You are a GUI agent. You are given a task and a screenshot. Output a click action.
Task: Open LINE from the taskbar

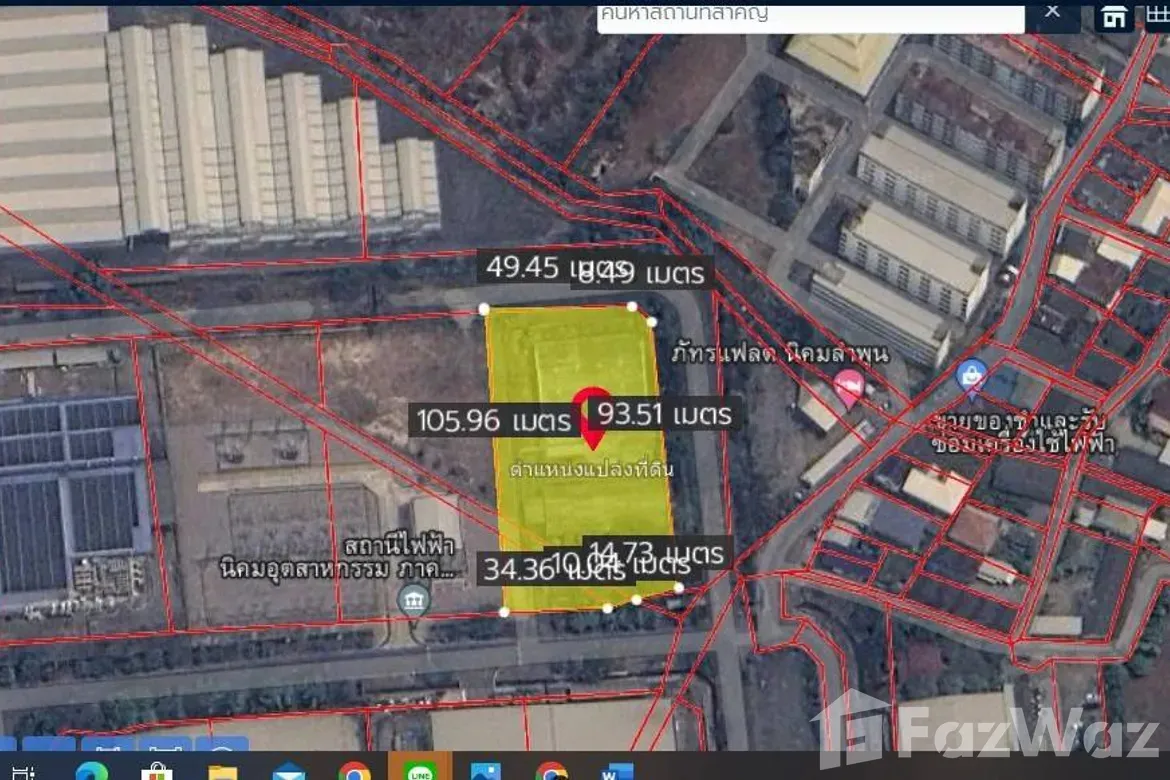coord(420,769)
